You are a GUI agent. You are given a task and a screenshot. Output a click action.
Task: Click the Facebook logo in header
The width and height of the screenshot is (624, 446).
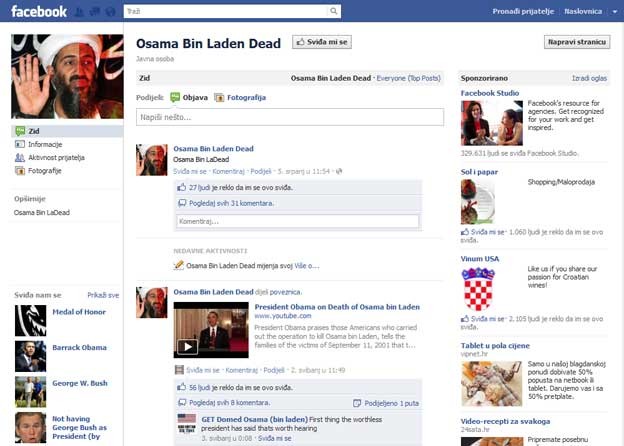(x=39, y=11)
